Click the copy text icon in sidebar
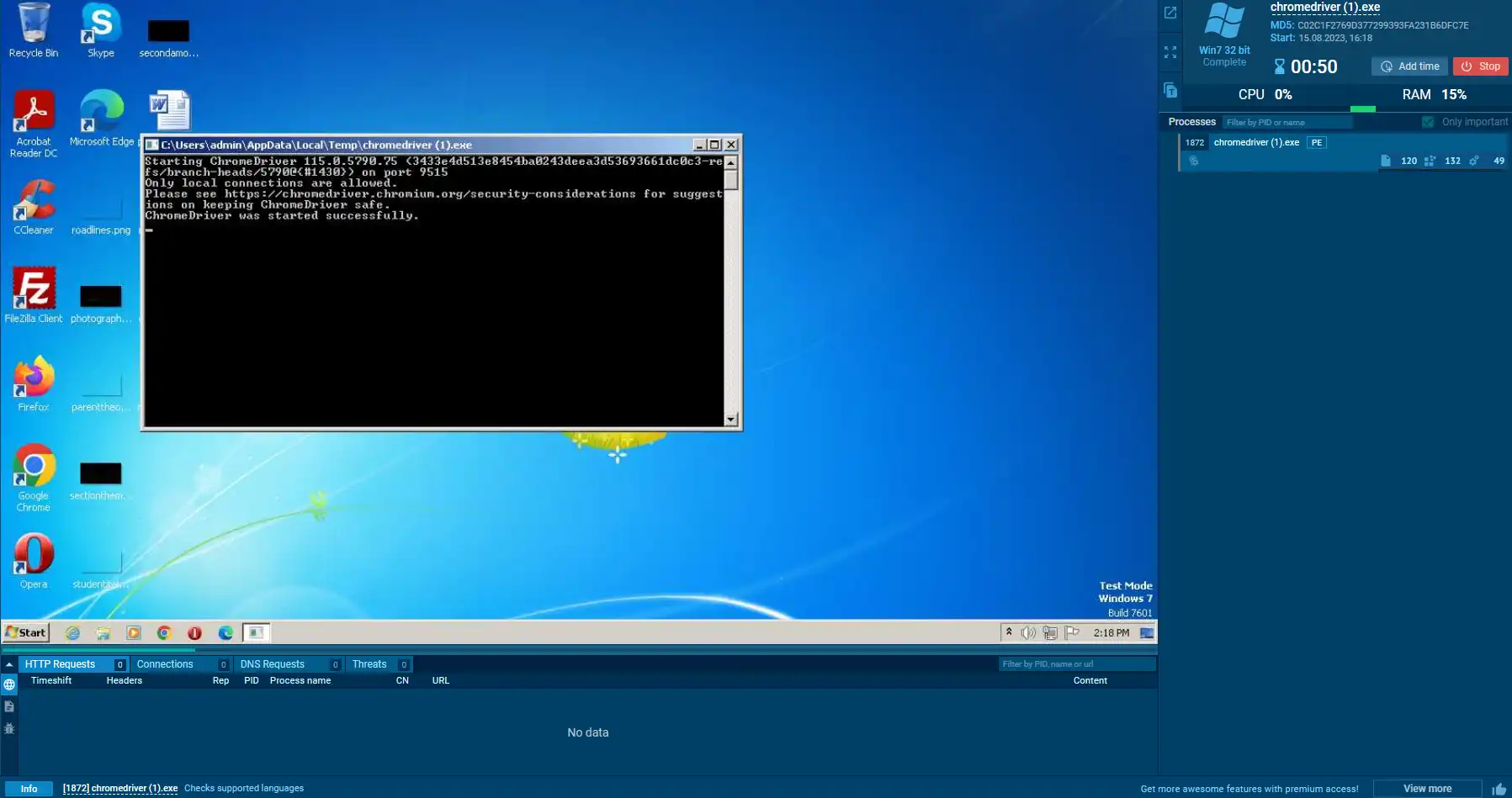The width and height of the screenshot is (1512, 798). (1170, 90)
